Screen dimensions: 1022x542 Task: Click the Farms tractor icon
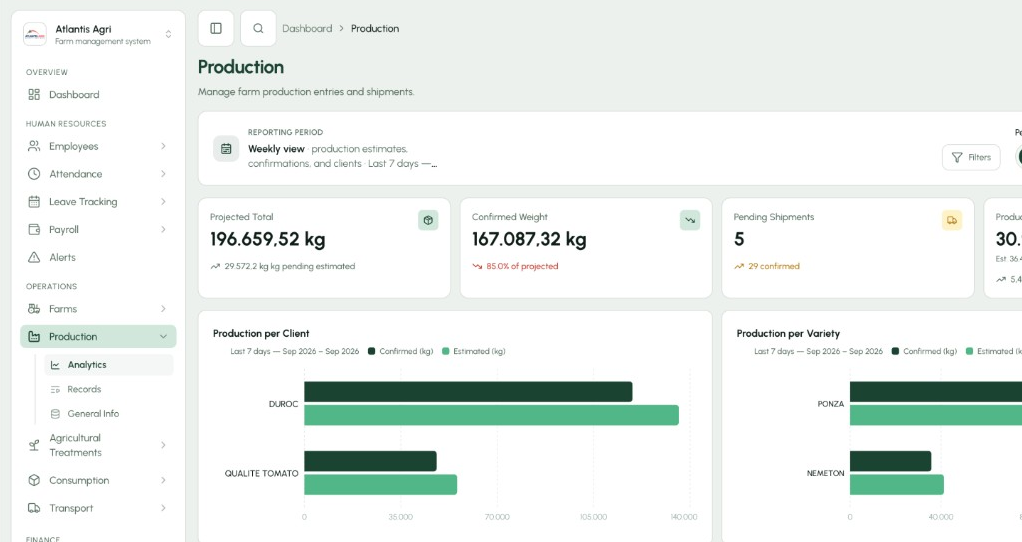coord(34,309)
